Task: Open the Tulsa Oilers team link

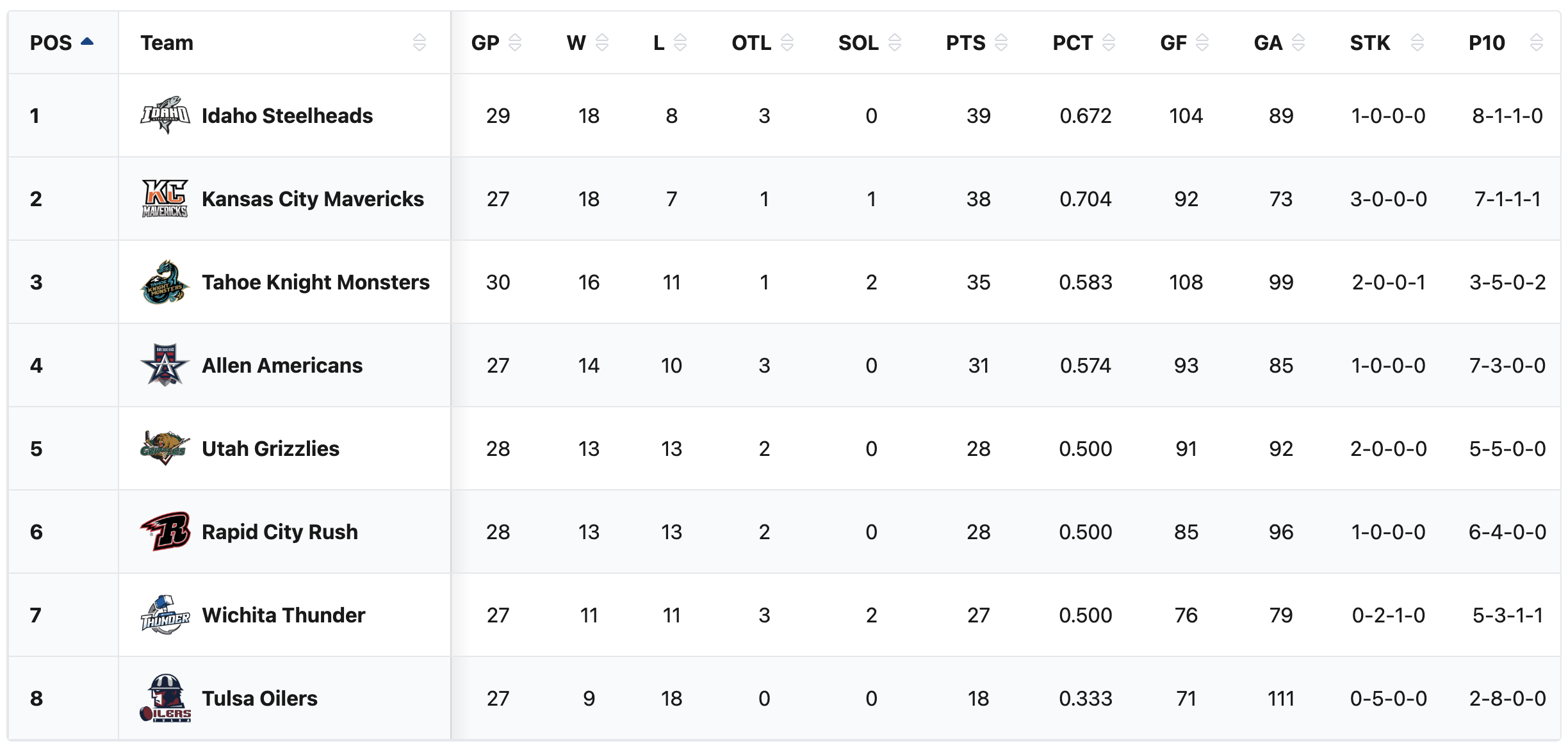Action: (x=259, y=699)
